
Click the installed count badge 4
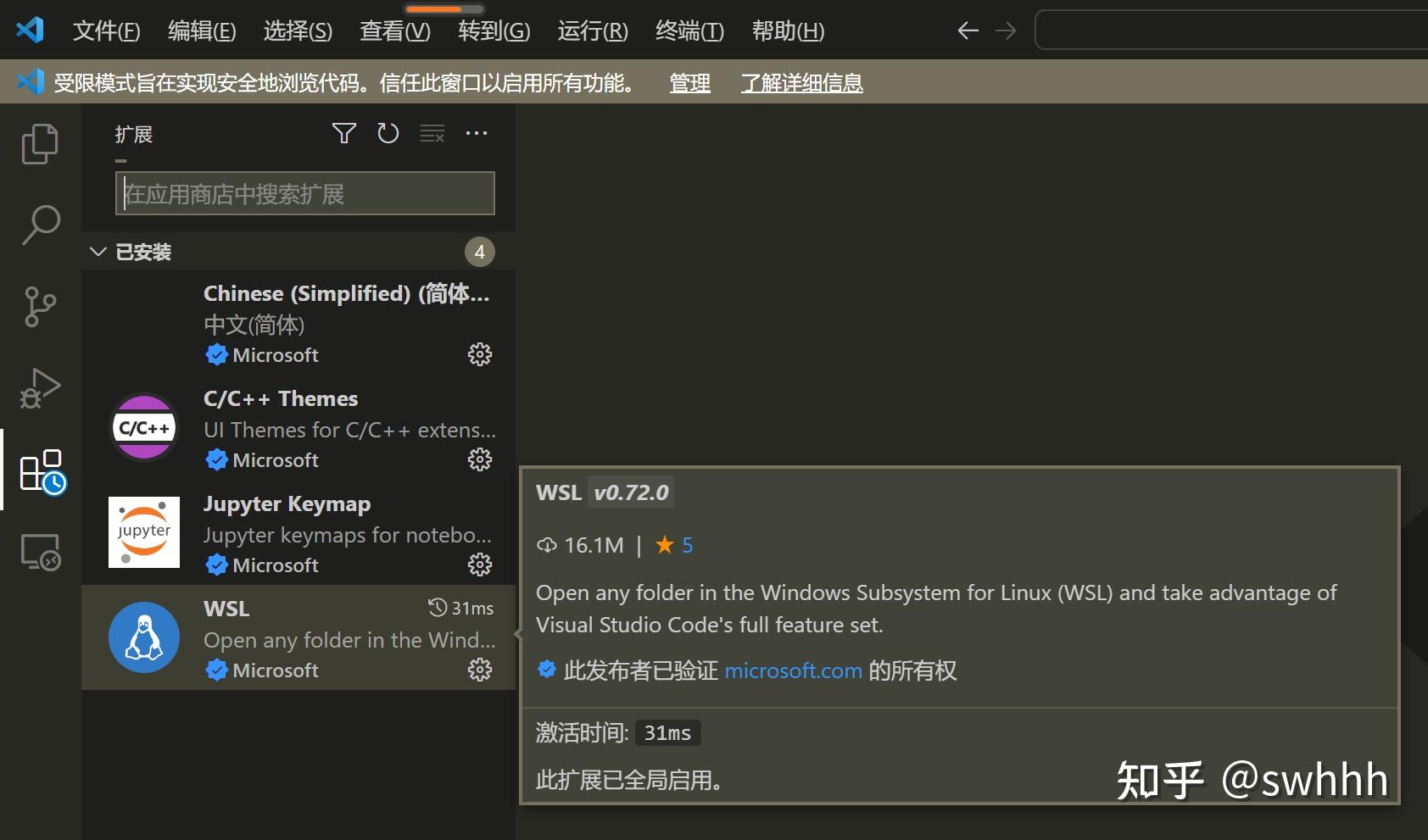point(480,252)
